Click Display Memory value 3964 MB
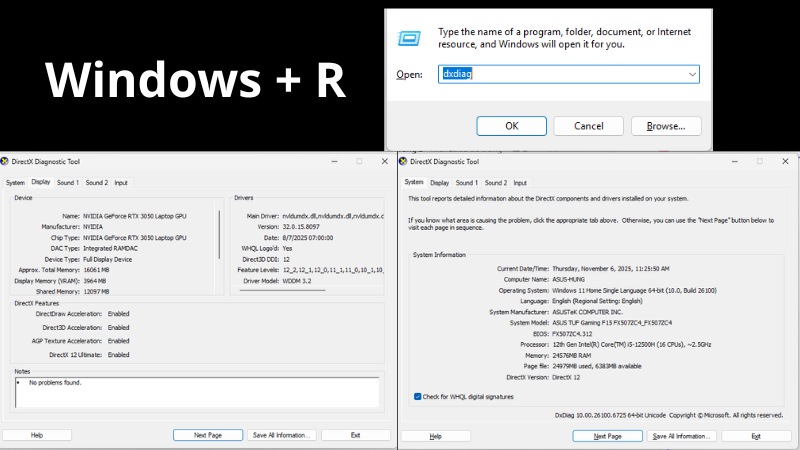This screenshot has height=450, width=800. 95,281
